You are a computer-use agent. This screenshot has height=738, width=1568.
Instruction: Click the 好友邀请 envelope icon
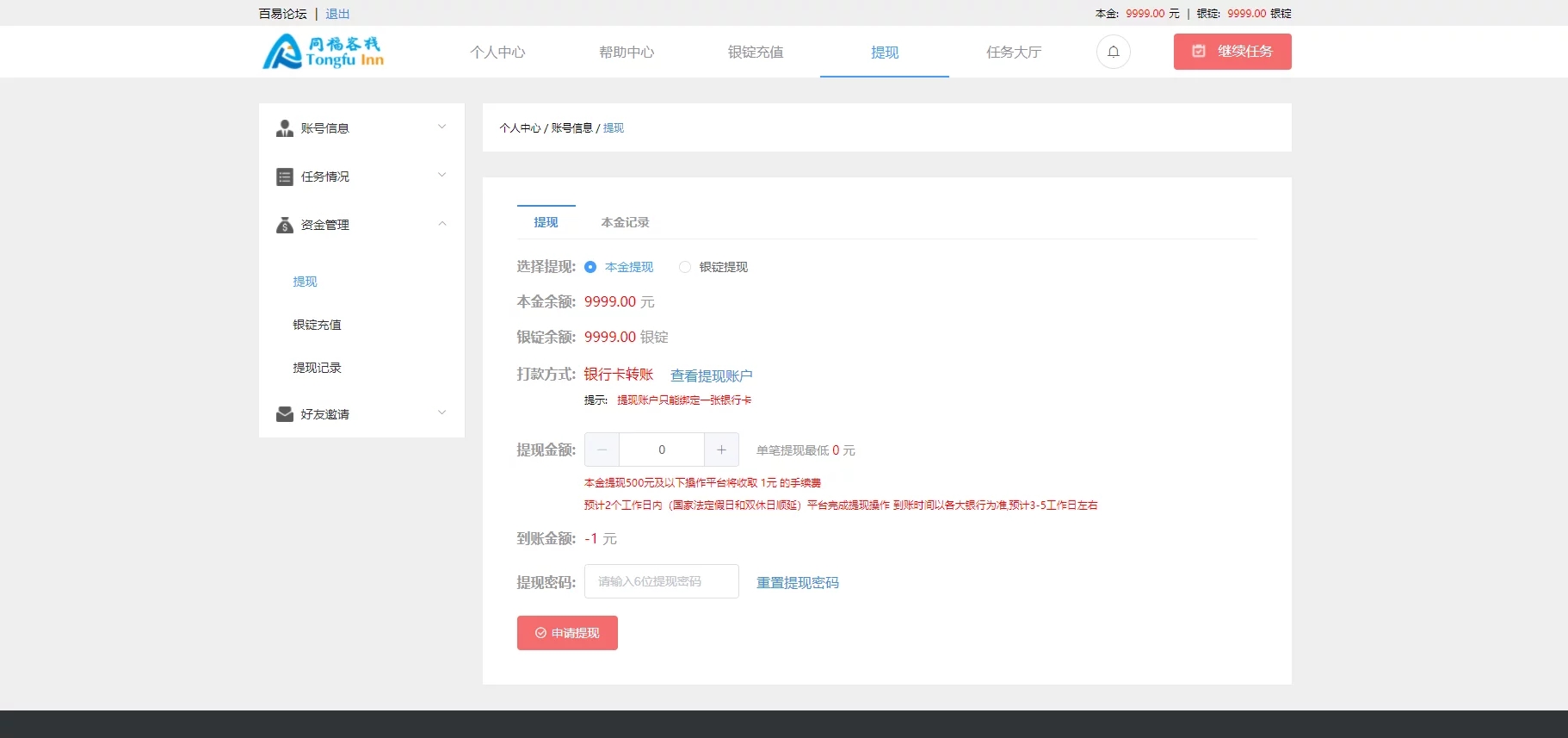click(x=285, y=414)
